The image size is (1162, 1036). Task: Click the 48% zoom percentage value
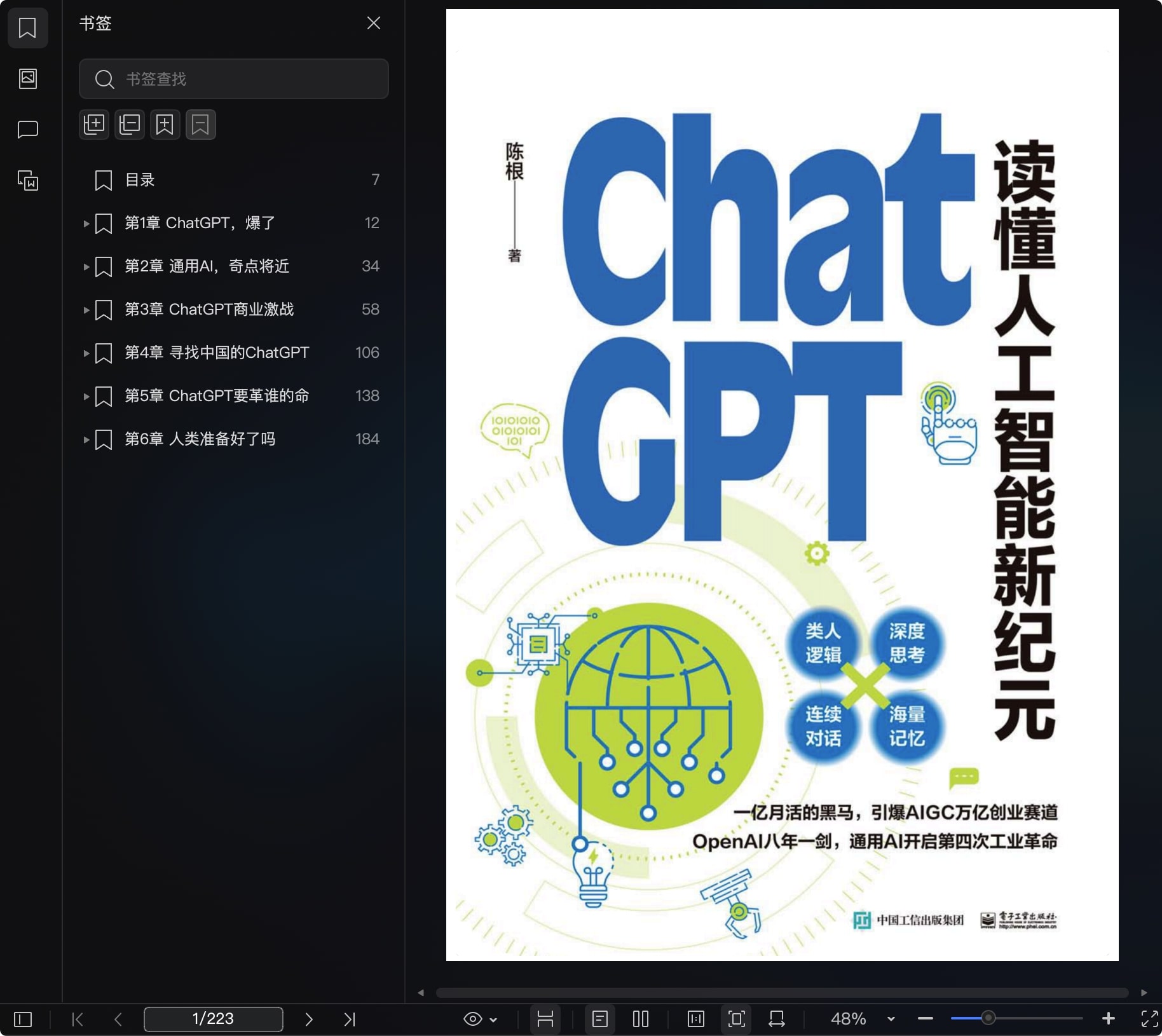849,1019
